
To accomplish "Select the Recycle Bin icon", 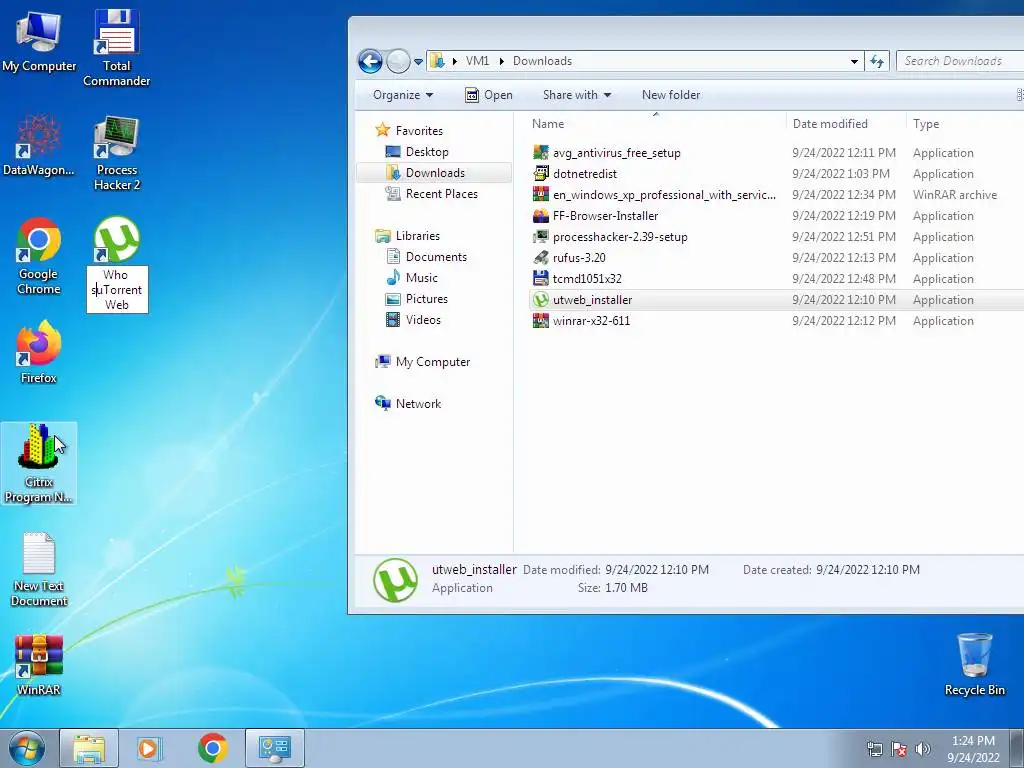I will click(974, 665).
